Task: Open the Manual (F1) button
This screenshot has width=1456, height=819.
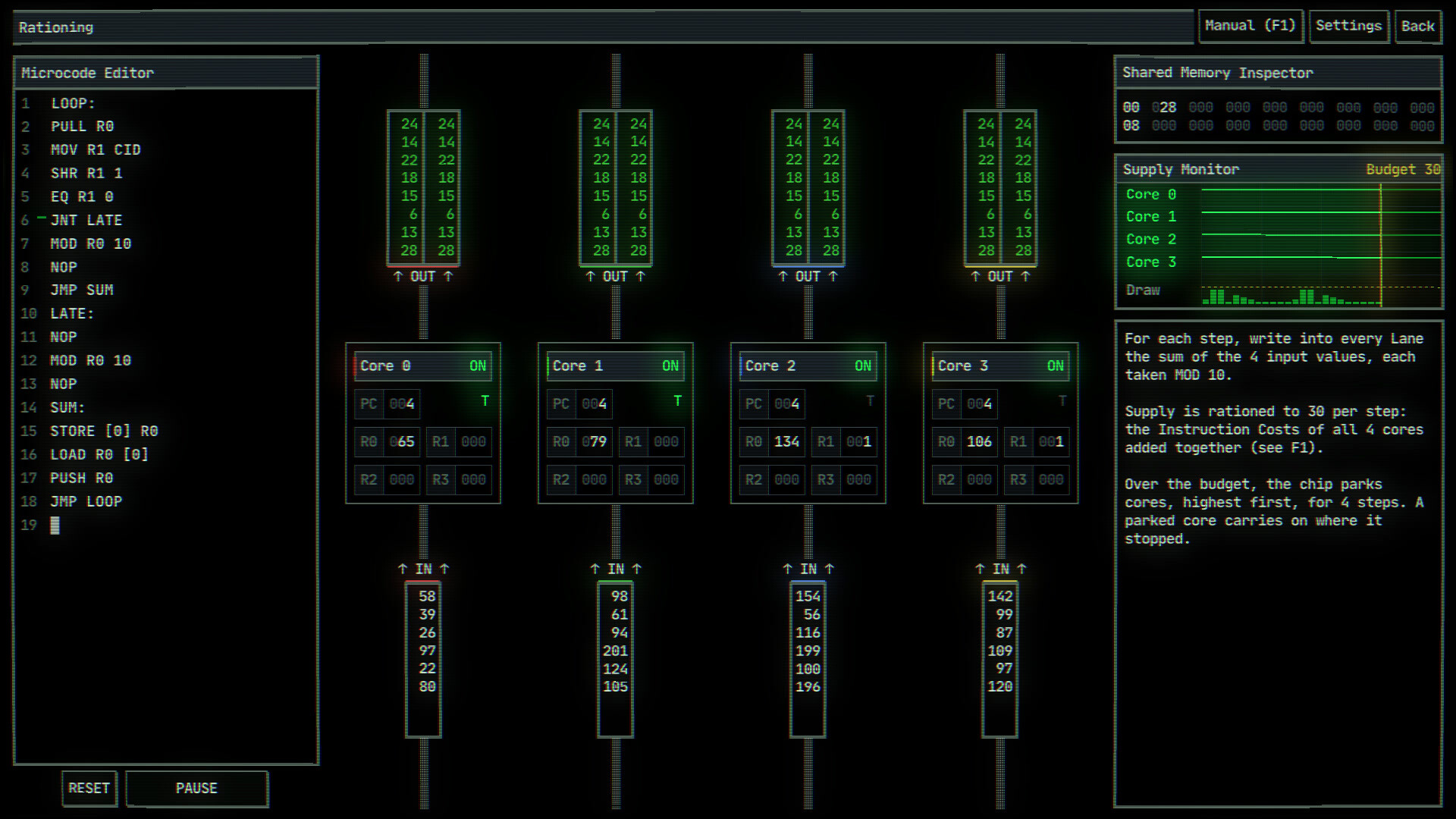Action: pyautogui.click(x=1250, y=27)
